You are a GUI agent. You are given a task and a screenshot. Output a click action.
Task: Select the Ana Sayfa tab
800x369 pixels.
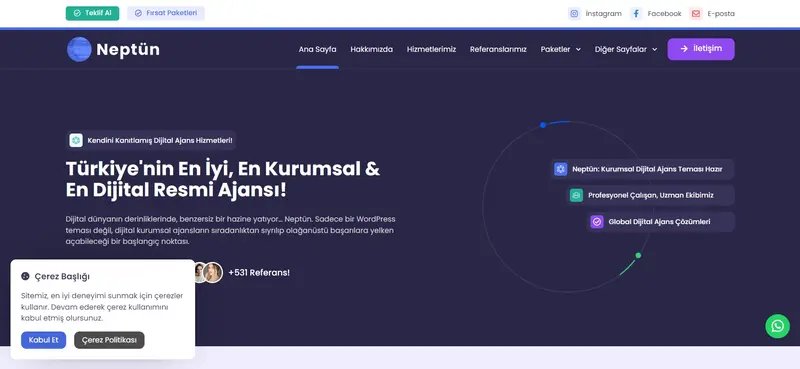point(317,50)
